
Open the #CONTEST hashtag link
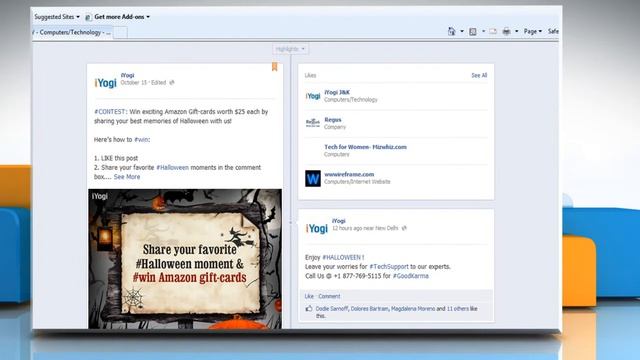110,111
